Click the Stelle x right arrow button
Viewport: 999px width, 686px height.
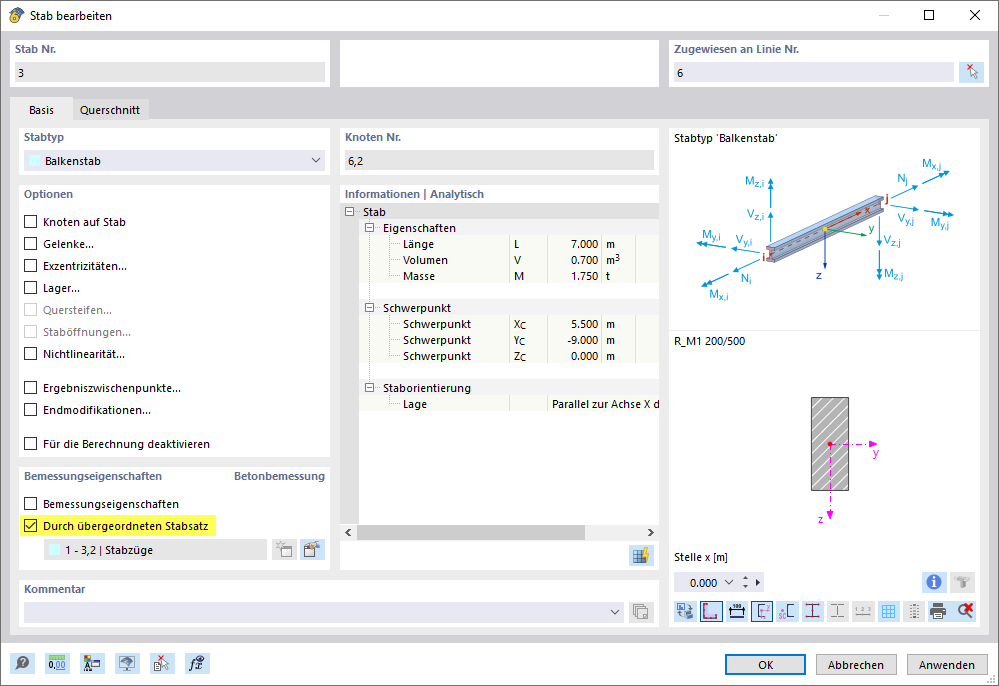[x=758, y=582]
